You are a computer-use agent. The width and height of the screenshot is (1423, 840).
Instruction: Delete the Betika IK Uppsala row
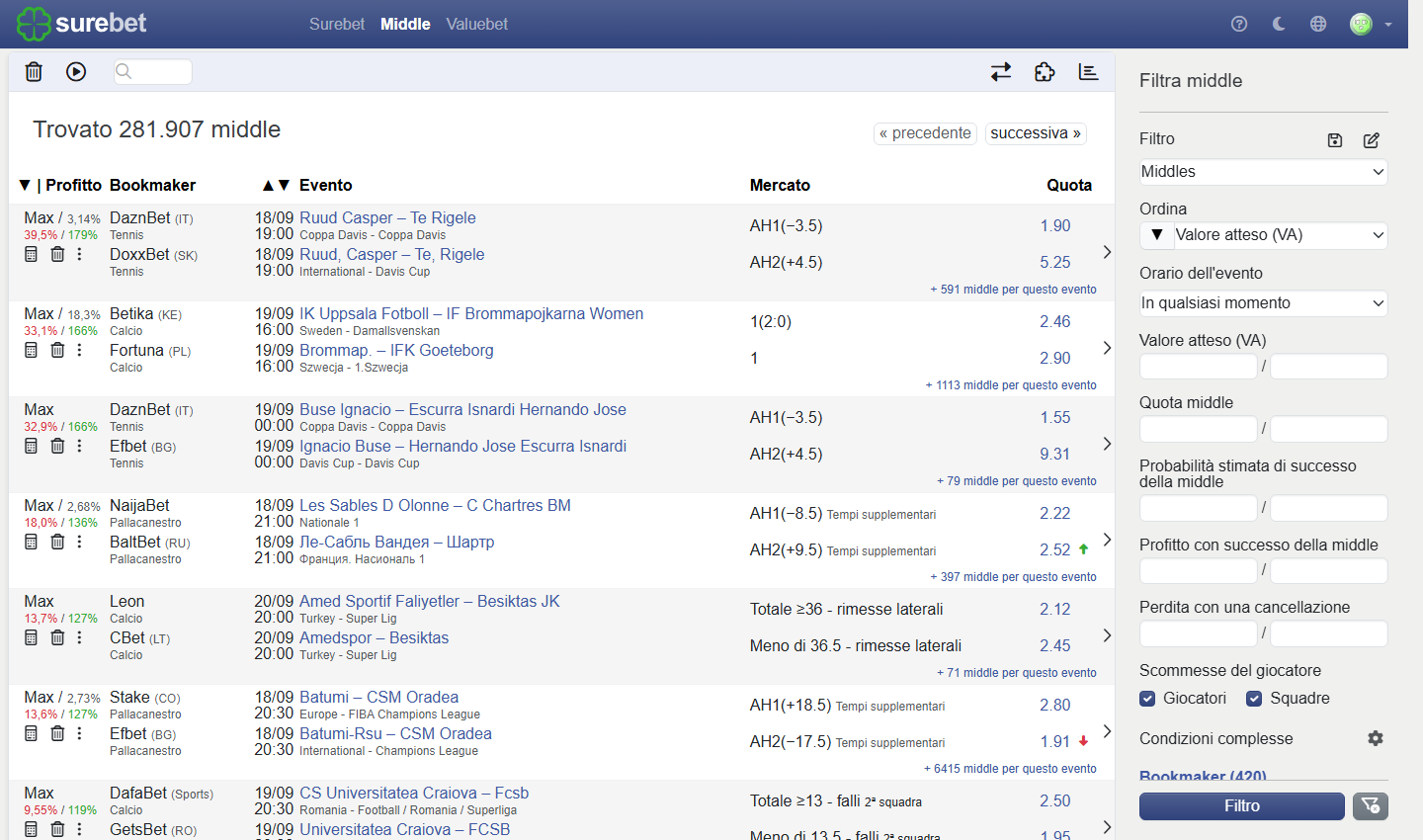coord(57,350)
